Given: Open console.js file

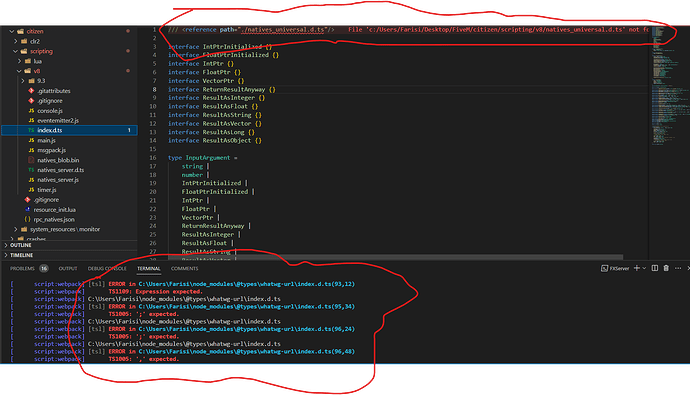Looking at the screenshot, I should [x=50, y=110].
